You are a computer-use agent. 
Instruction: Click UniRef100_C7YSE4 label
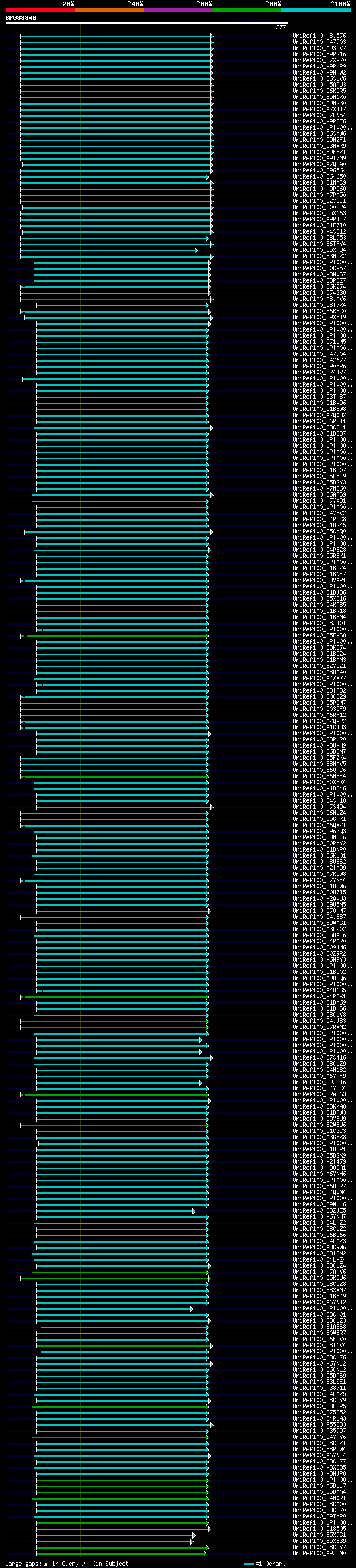pyautogui.click(x=319, y=880)
